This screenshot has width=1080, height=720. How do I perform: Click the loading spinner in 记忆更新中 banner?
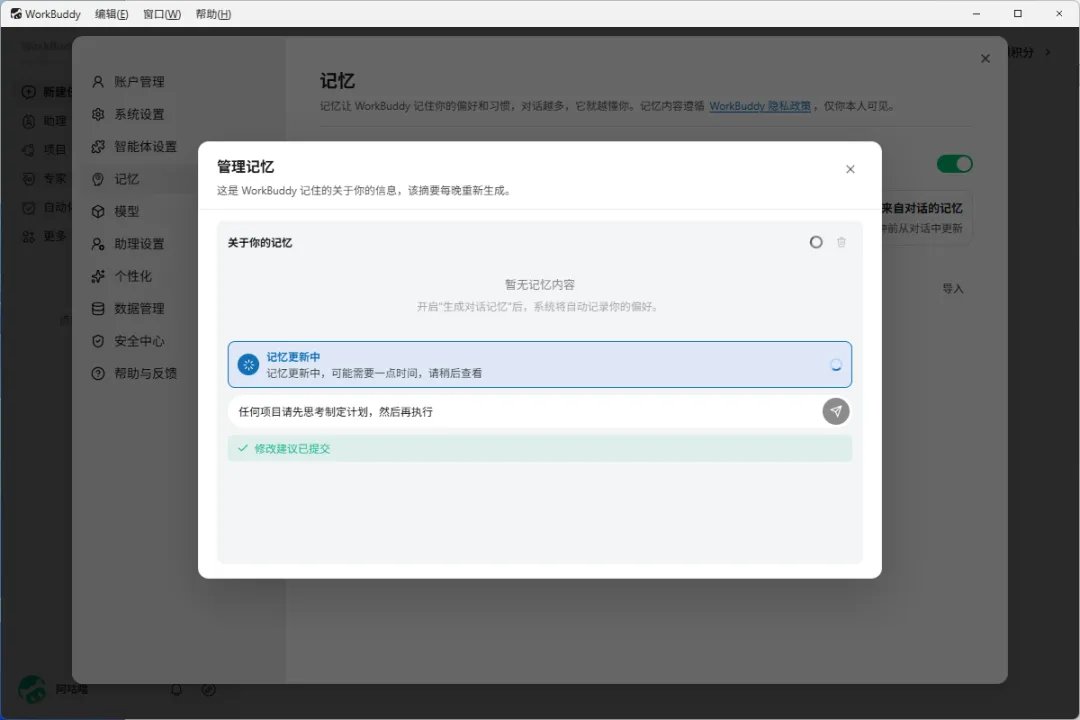[835, 364]
